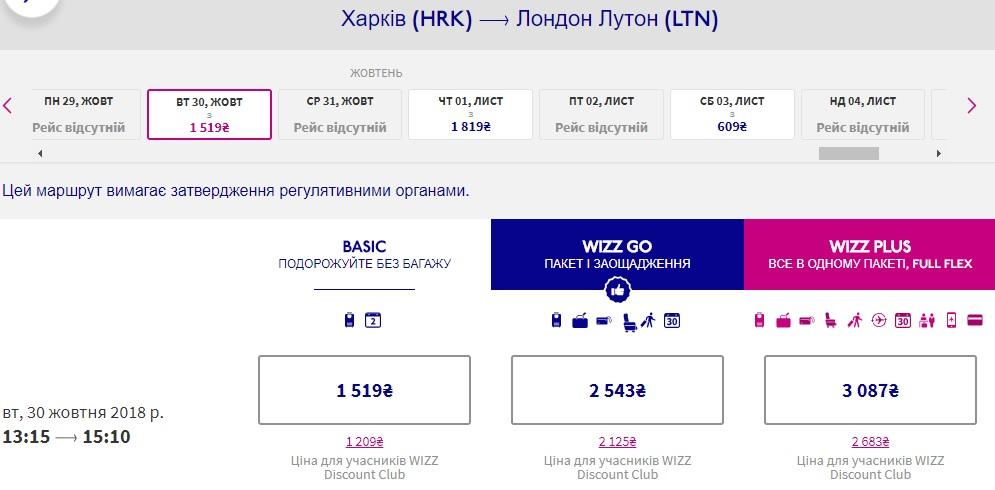Choose the 1 519₴ BASIC price button

click(x=364, y=391)
